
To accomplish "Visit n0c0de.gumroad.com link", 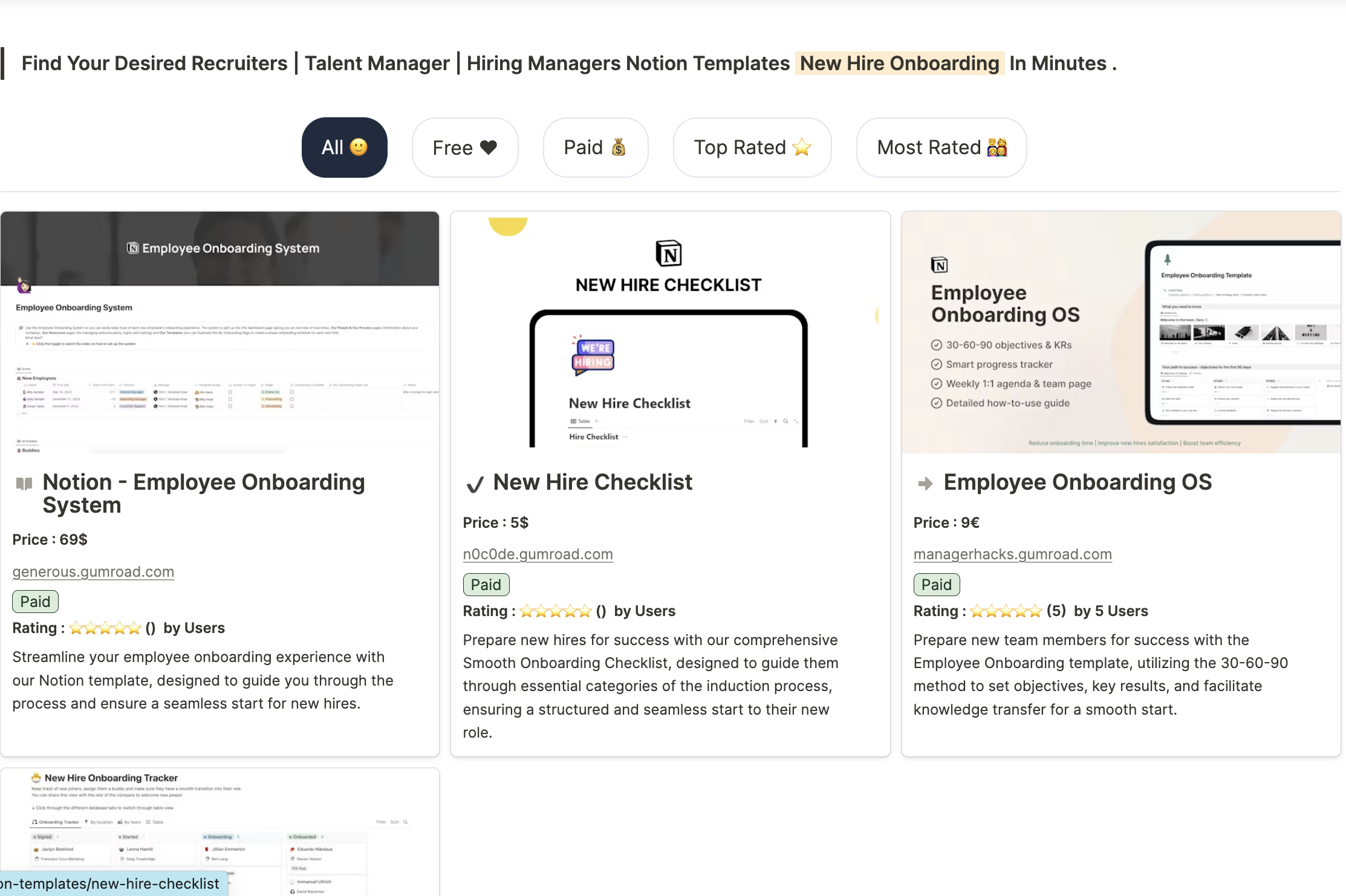I will point(538,554).
